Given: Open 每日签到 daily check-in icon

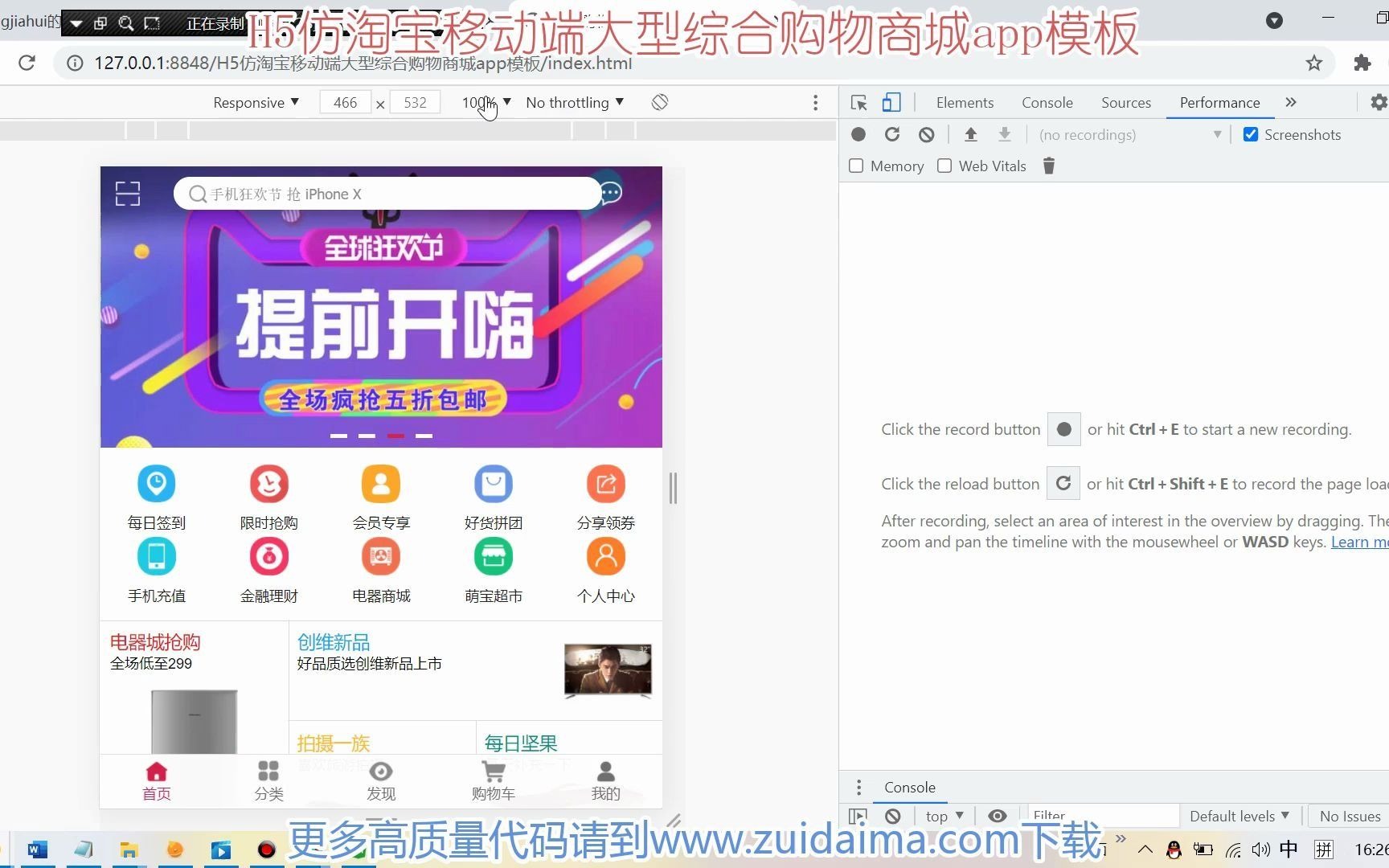Looking at the screenshot, I should coord(157,484).
